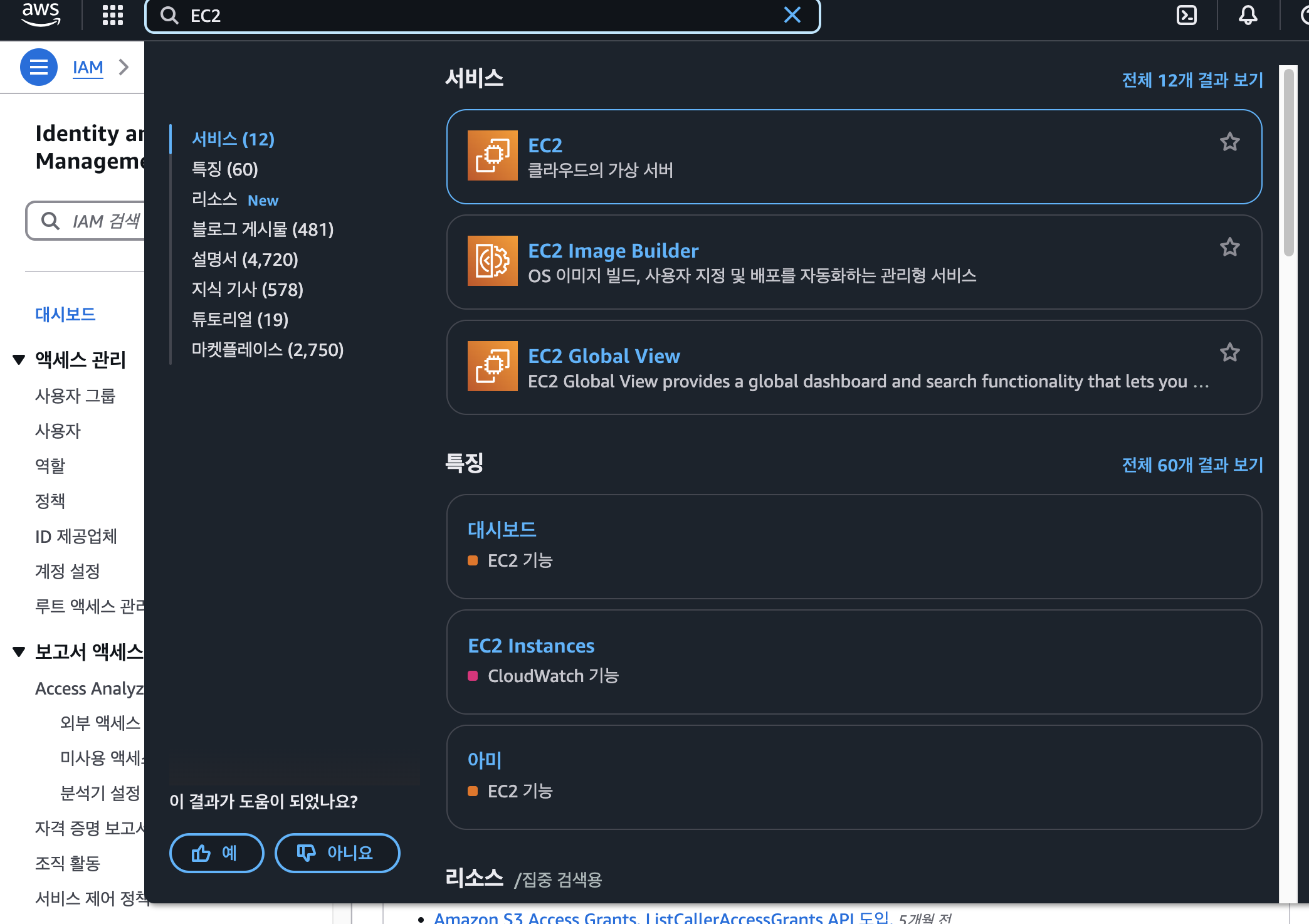Open the notifications bell icon
The image size is (1309, 924).
1248,15
